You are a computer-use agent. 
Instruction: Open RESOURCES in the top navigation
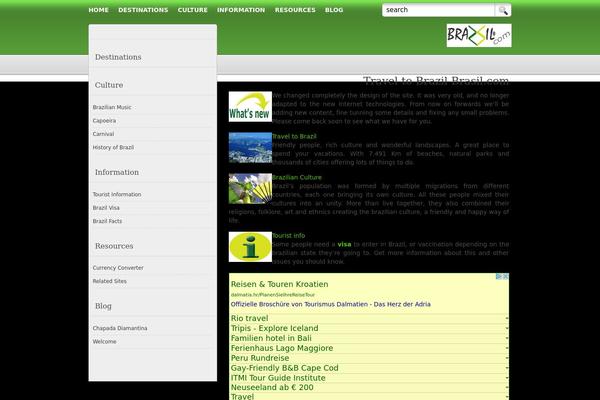coord(295,10)
